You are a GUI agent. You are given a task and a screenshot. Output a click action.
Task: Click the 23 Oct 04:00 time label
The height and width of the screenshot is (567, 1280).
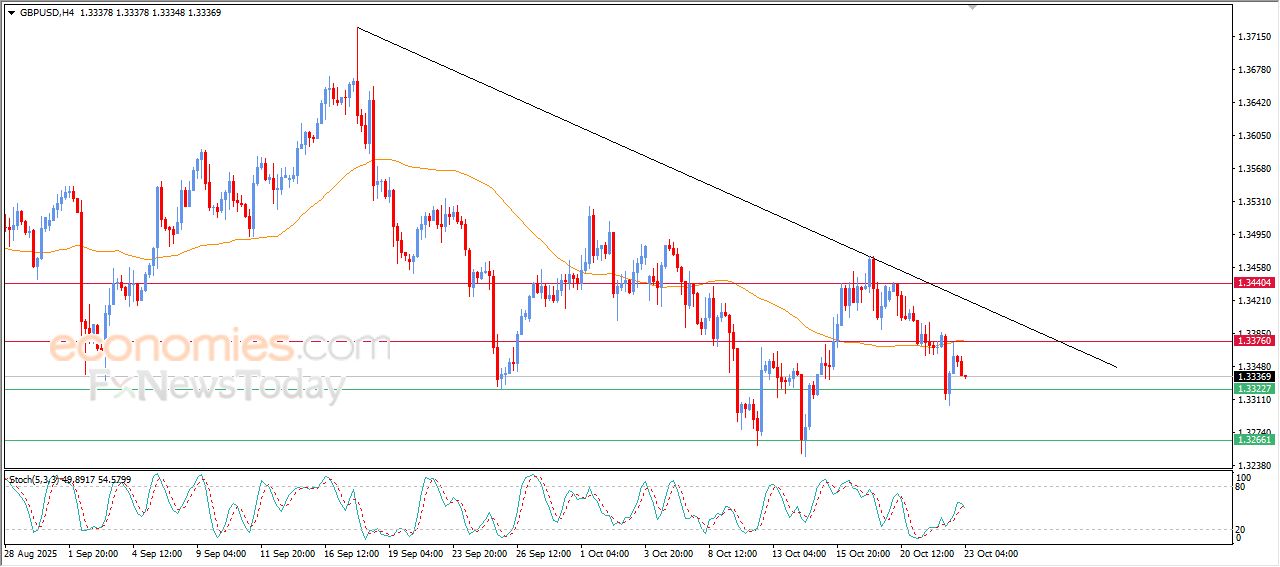(991, 553)
